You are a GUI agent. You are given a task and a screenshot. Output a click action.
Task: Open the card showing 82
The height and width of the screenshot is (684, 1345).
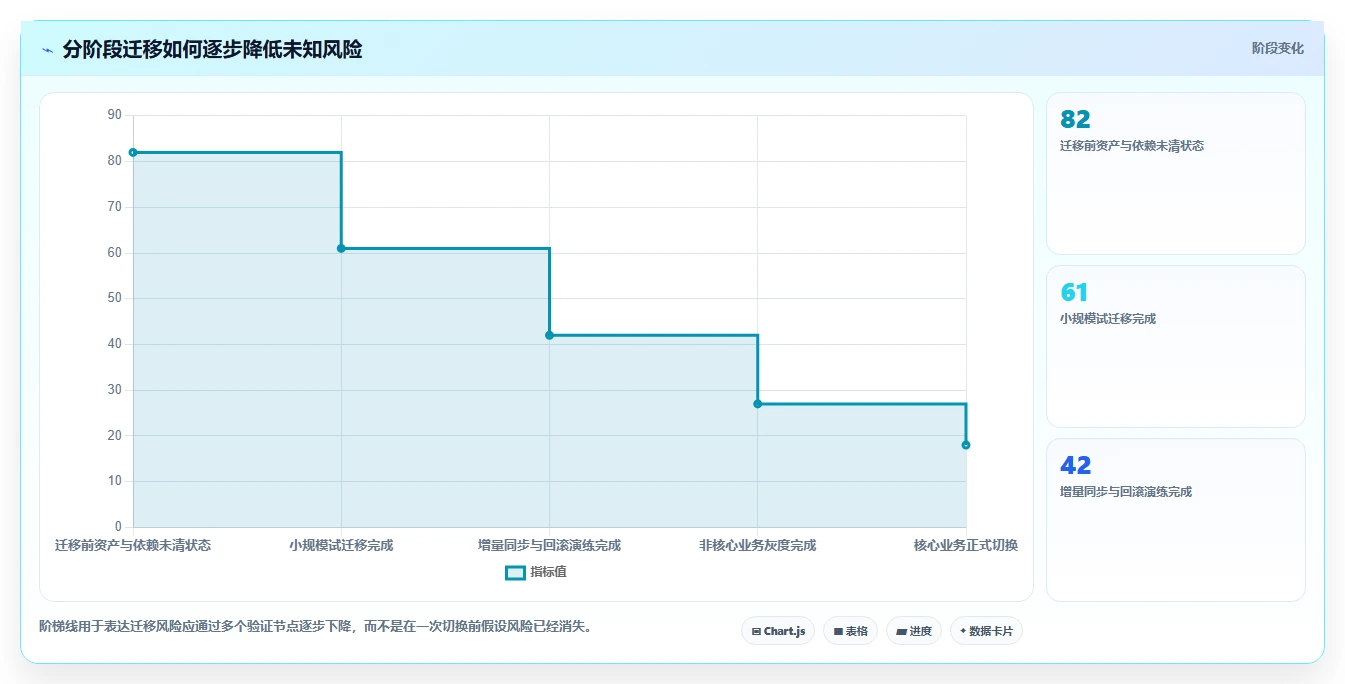1176,174
